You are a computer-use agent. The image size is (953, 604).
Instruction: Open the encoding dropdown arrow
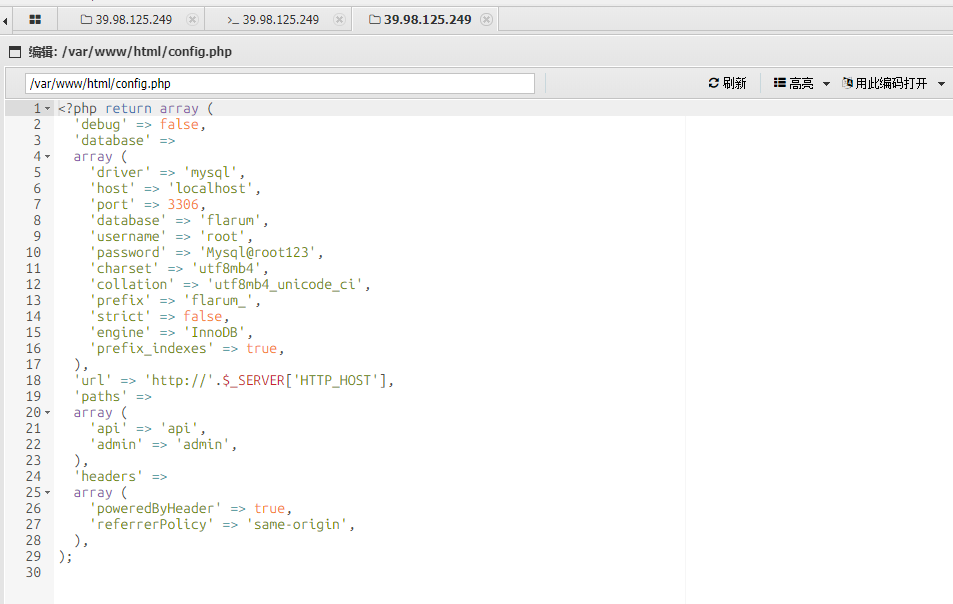[x=941, y=84]
